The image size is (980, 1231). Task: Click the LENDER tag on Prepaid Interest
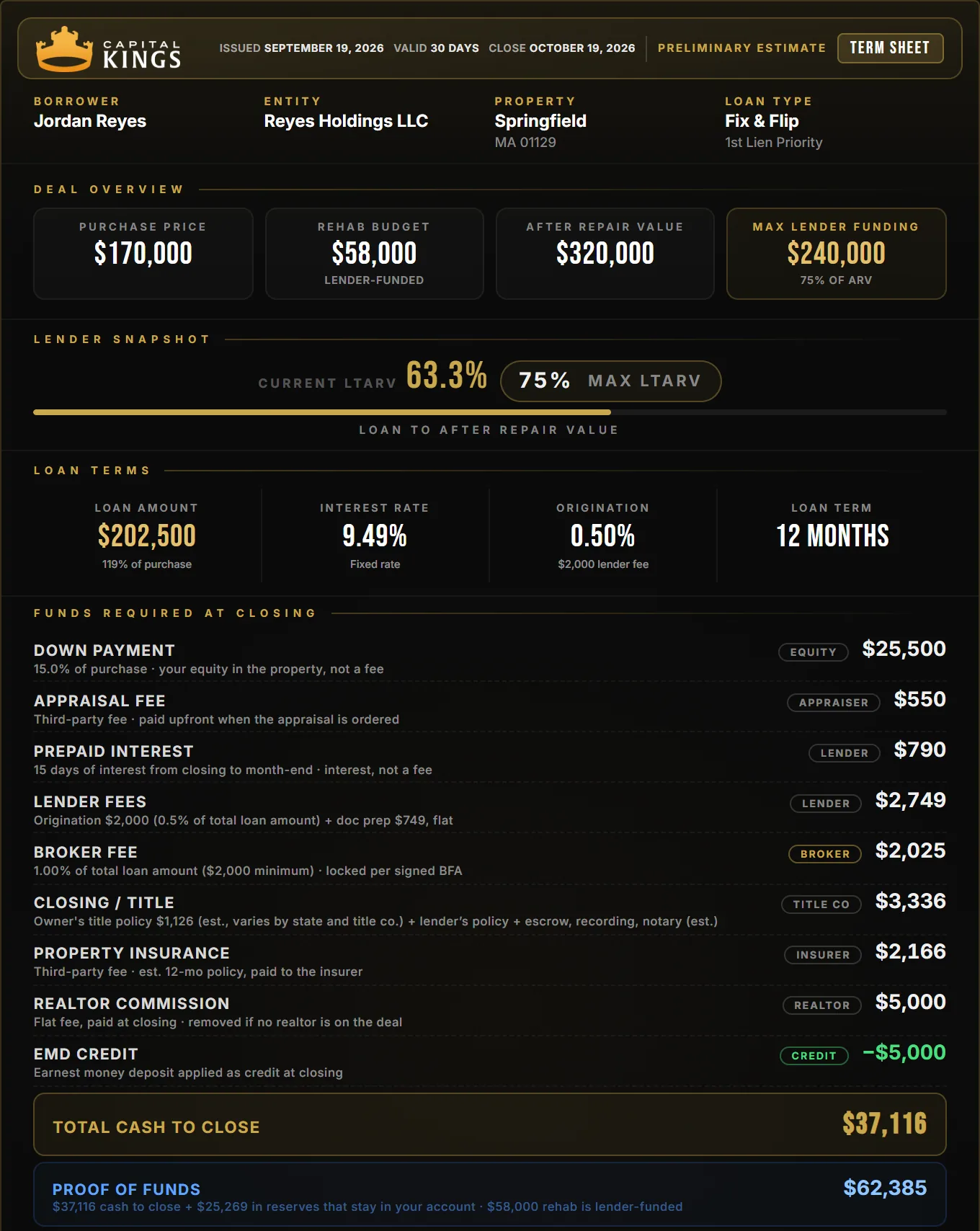(845, 752)
